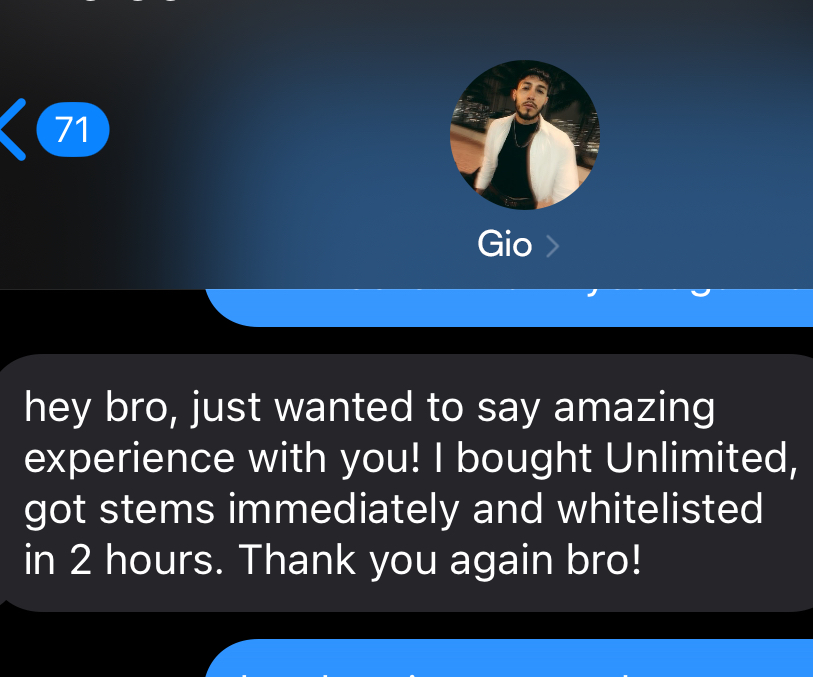Click the Thank you again bro text
Viewport: 813px width, 677px height.
point(440,560)
